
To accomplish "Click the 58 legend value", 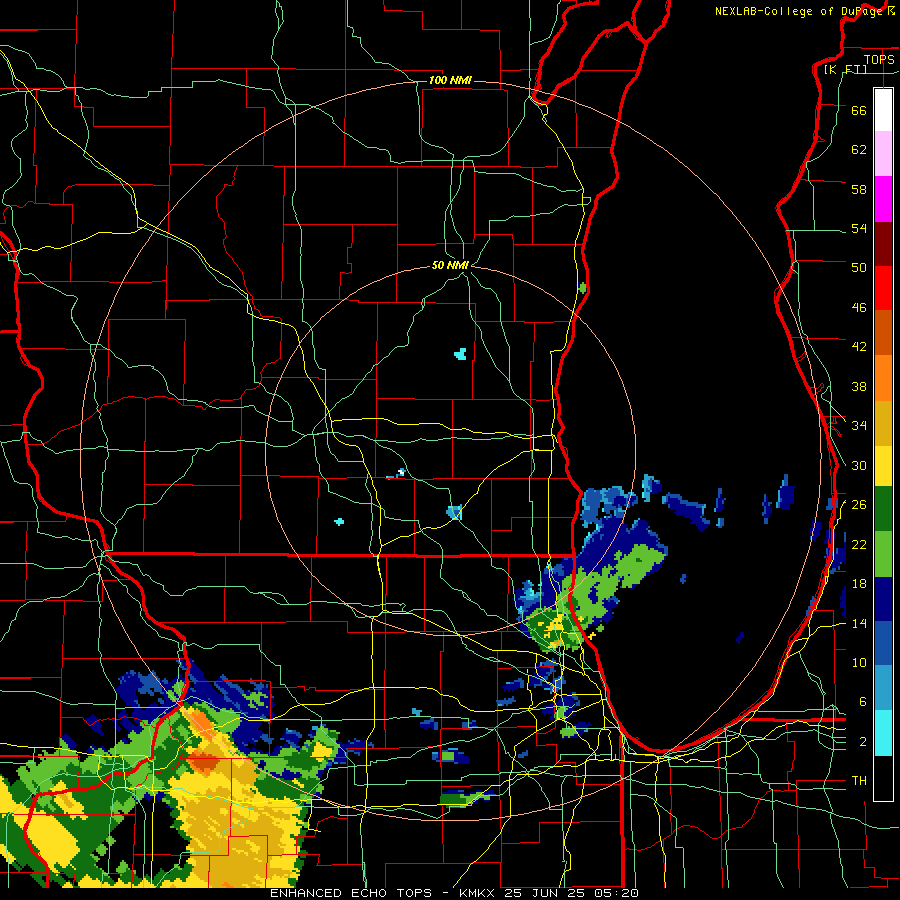I will click(x=859, y=189).
